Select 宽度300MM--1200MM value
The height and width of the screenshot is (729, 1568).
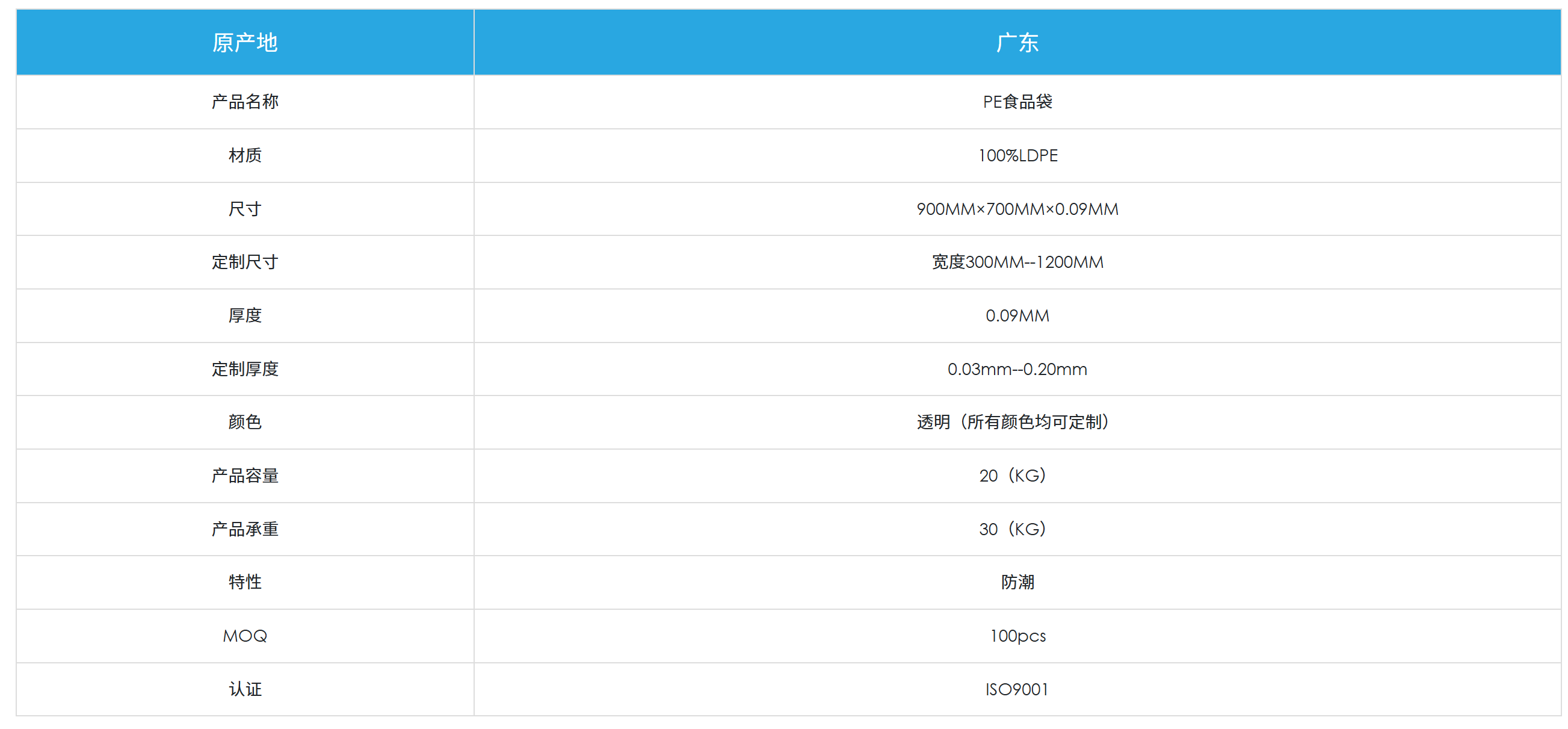(1017, 262)
